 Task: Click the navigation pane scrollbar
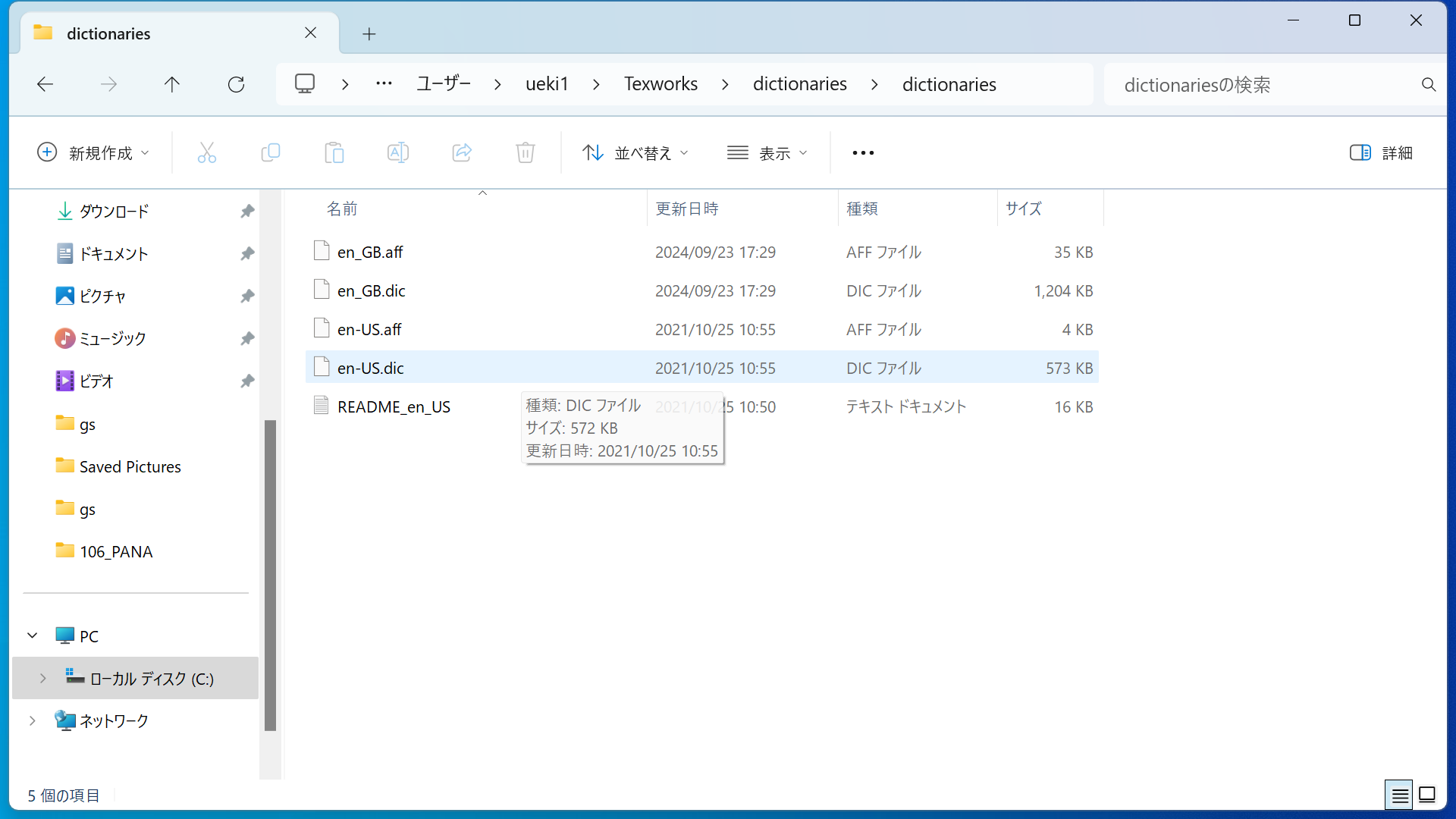point(270,575)
